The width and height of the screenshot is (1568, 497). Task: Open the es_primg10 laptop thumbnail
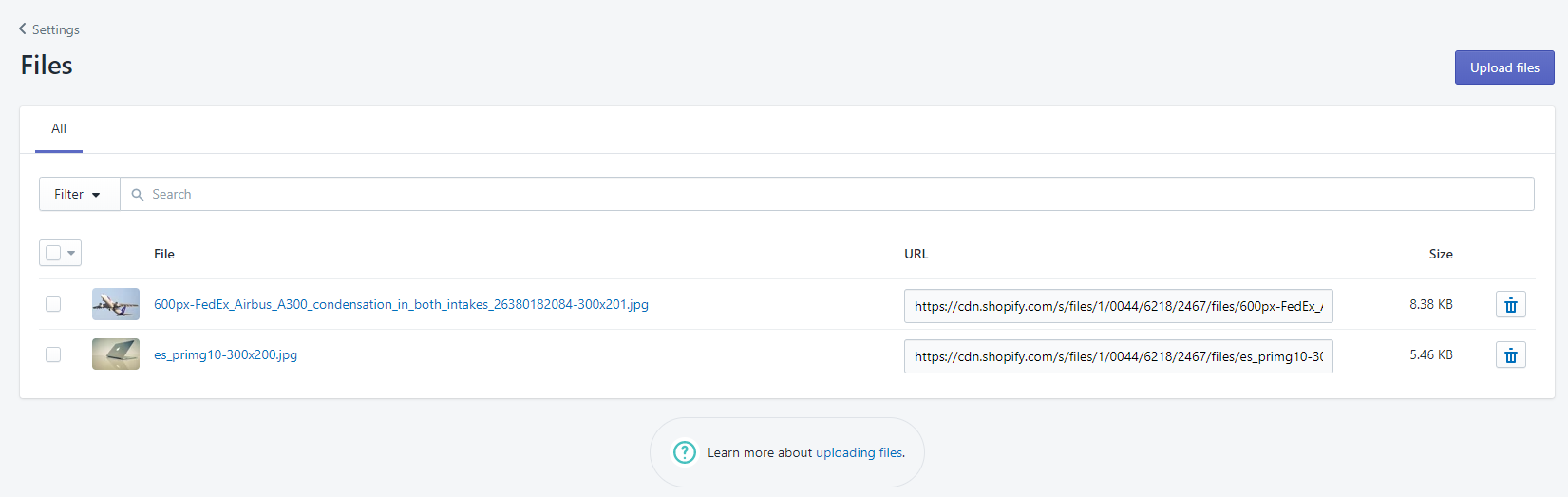[116, 354]
